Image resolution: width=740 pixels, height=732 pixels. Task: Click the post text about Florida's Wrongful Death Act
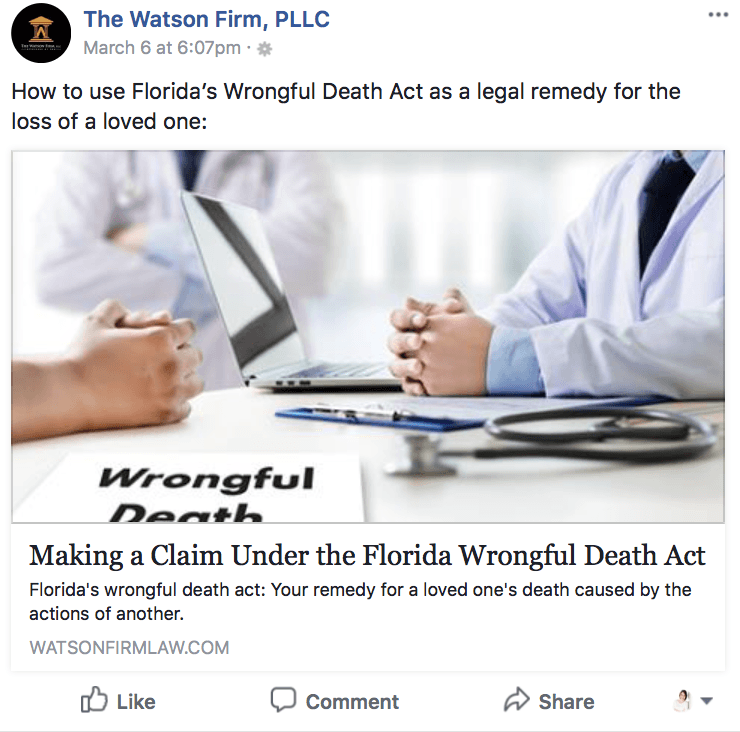point(345,106)
